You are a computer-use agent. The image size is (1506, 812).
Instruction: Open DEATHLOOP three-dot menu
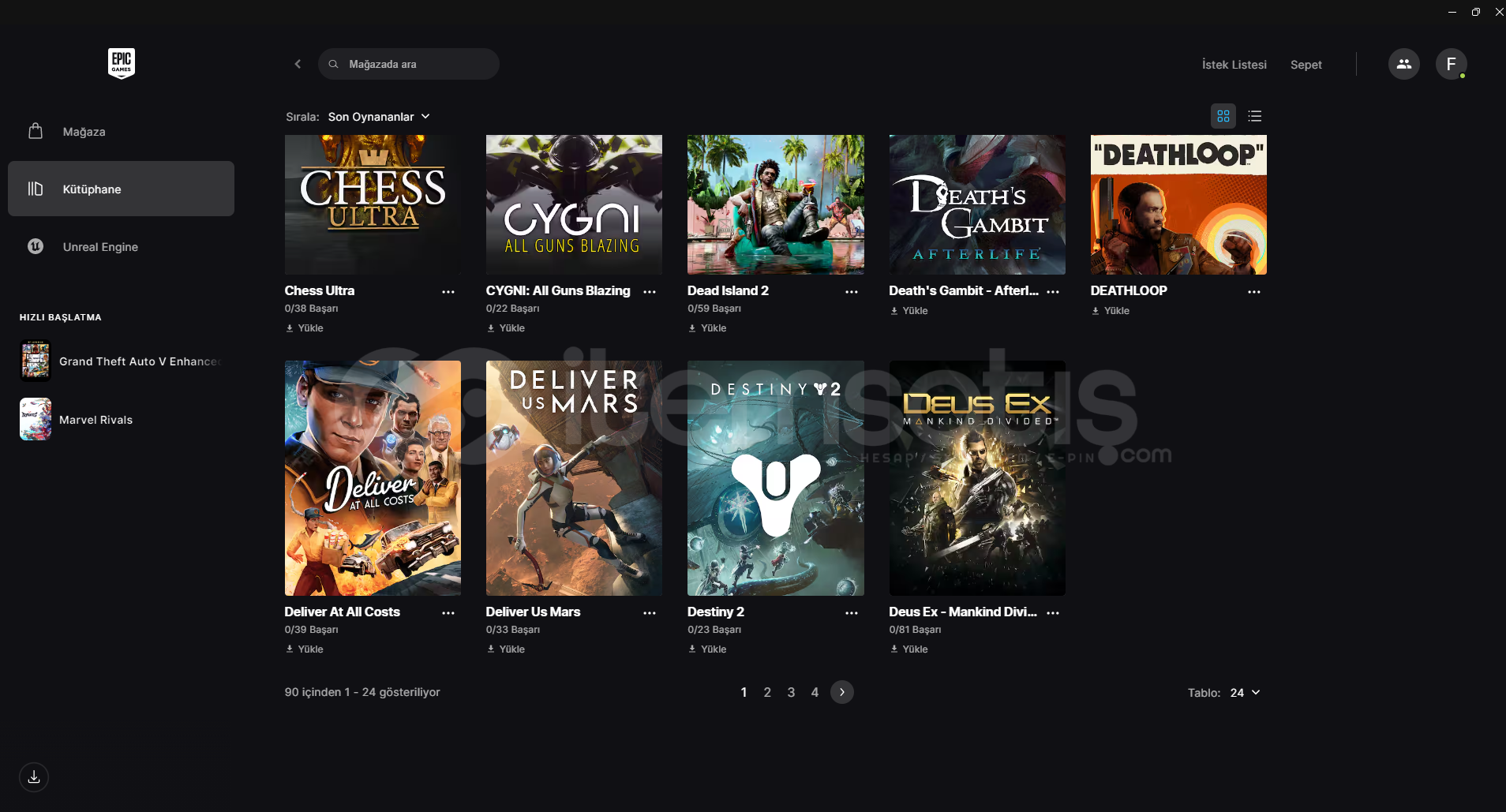point(1254,292)
